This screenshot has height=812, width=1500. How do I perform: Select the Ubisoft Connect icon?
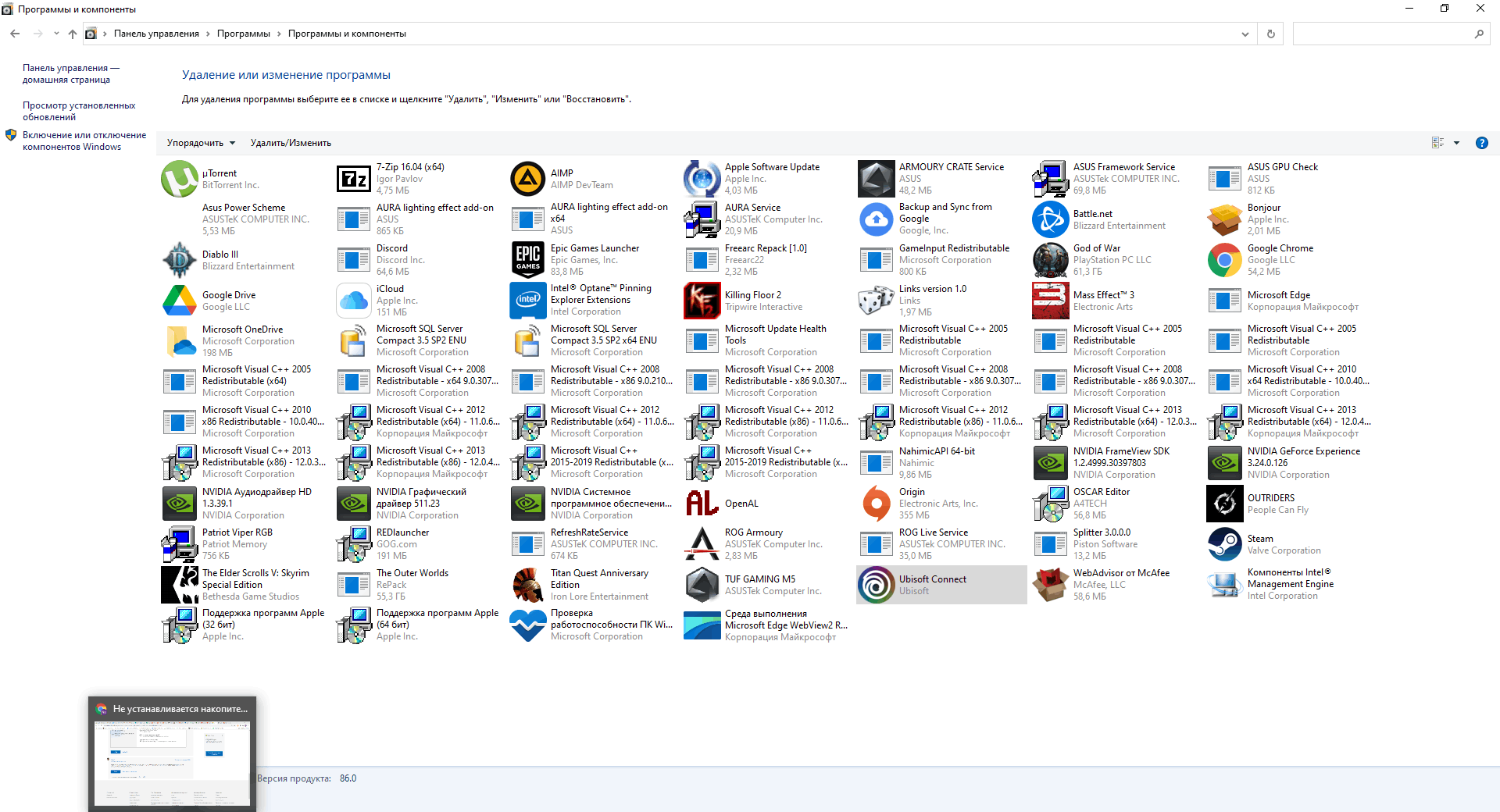(x=877, y=585)
